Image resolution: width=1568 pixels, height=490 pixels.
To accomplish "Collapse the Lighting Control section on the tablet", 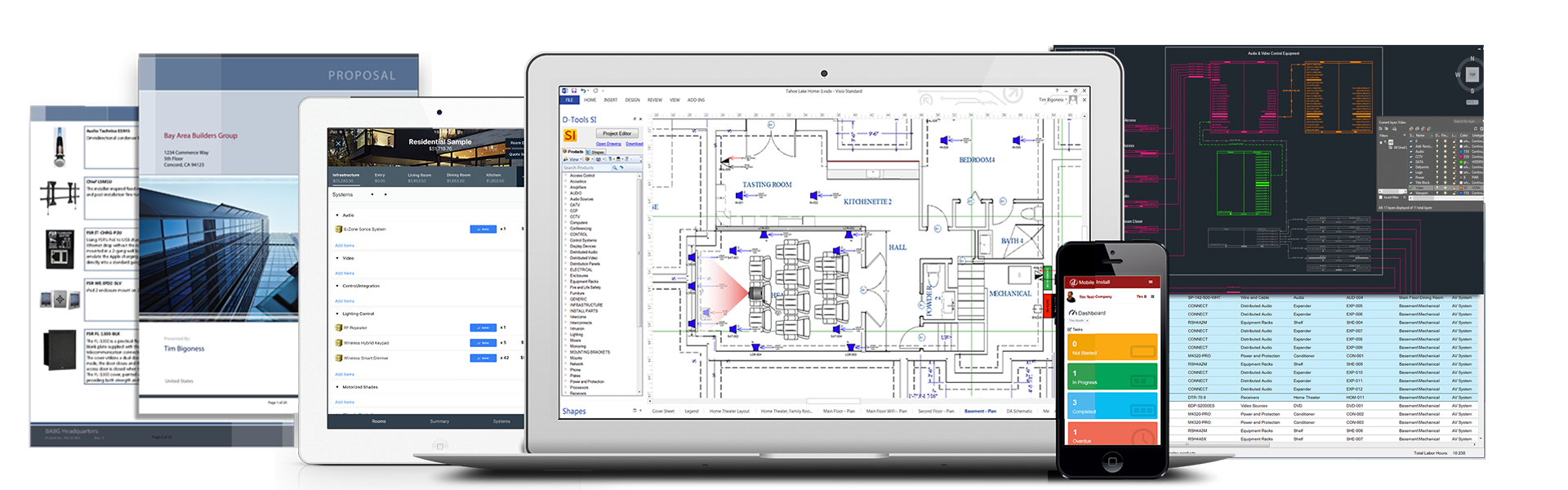I will tap(337, 314).
